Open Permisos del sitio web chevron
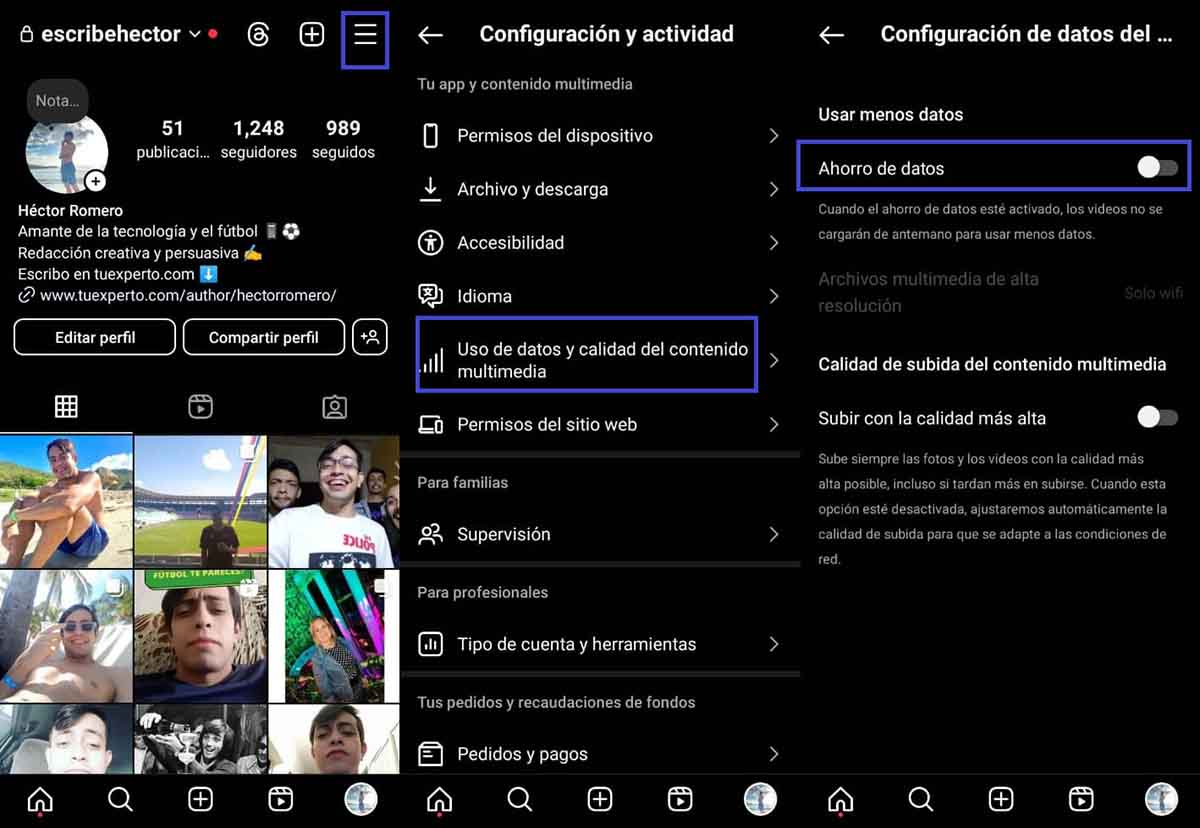 coord(774,425)
